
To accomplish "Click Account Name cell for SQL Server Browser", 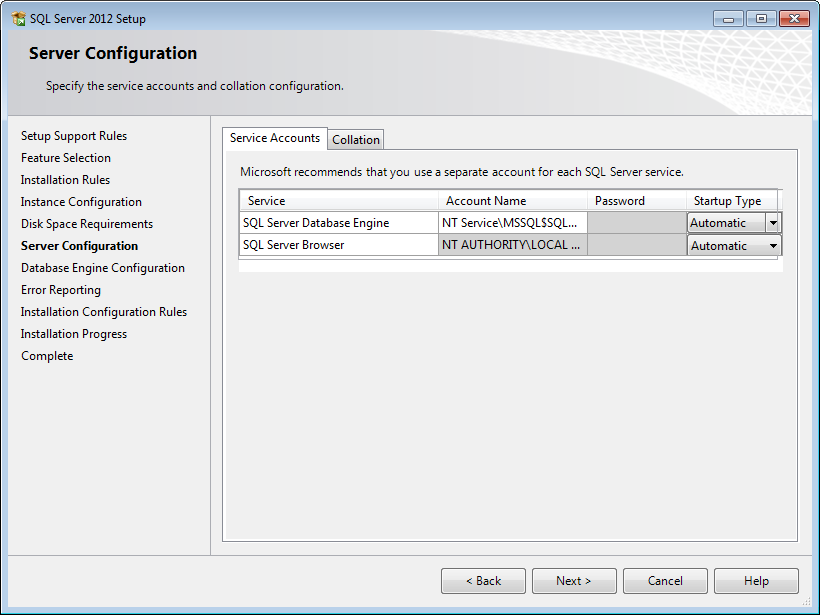I will [512, 245].
